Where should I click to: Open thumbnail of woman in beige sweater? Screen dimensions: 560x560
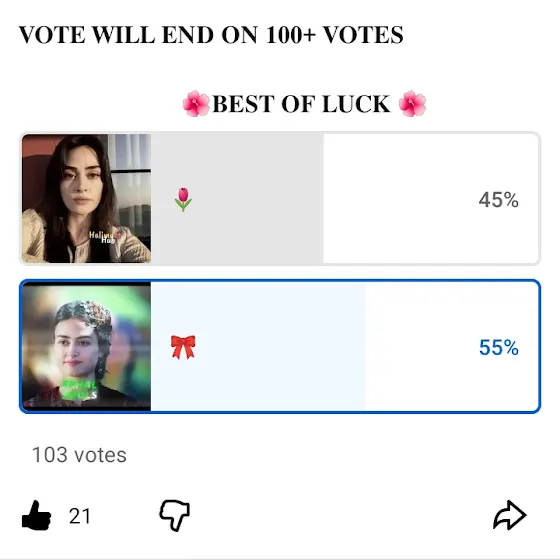86,199
